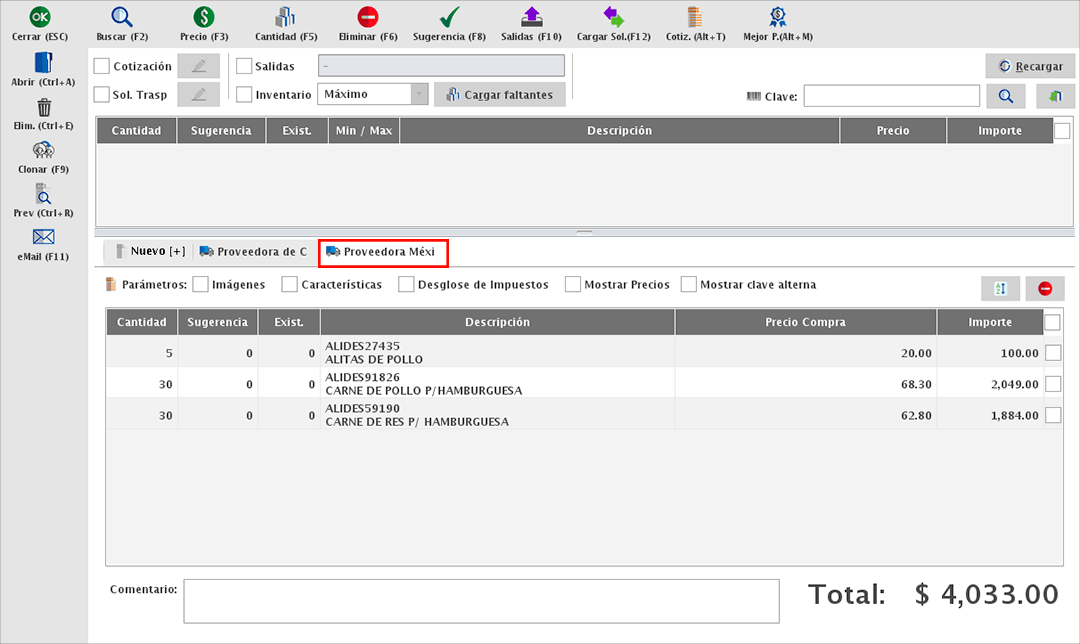Open the Mejor P. (Alt+M) ribbon icon

[x=777, y=17]
